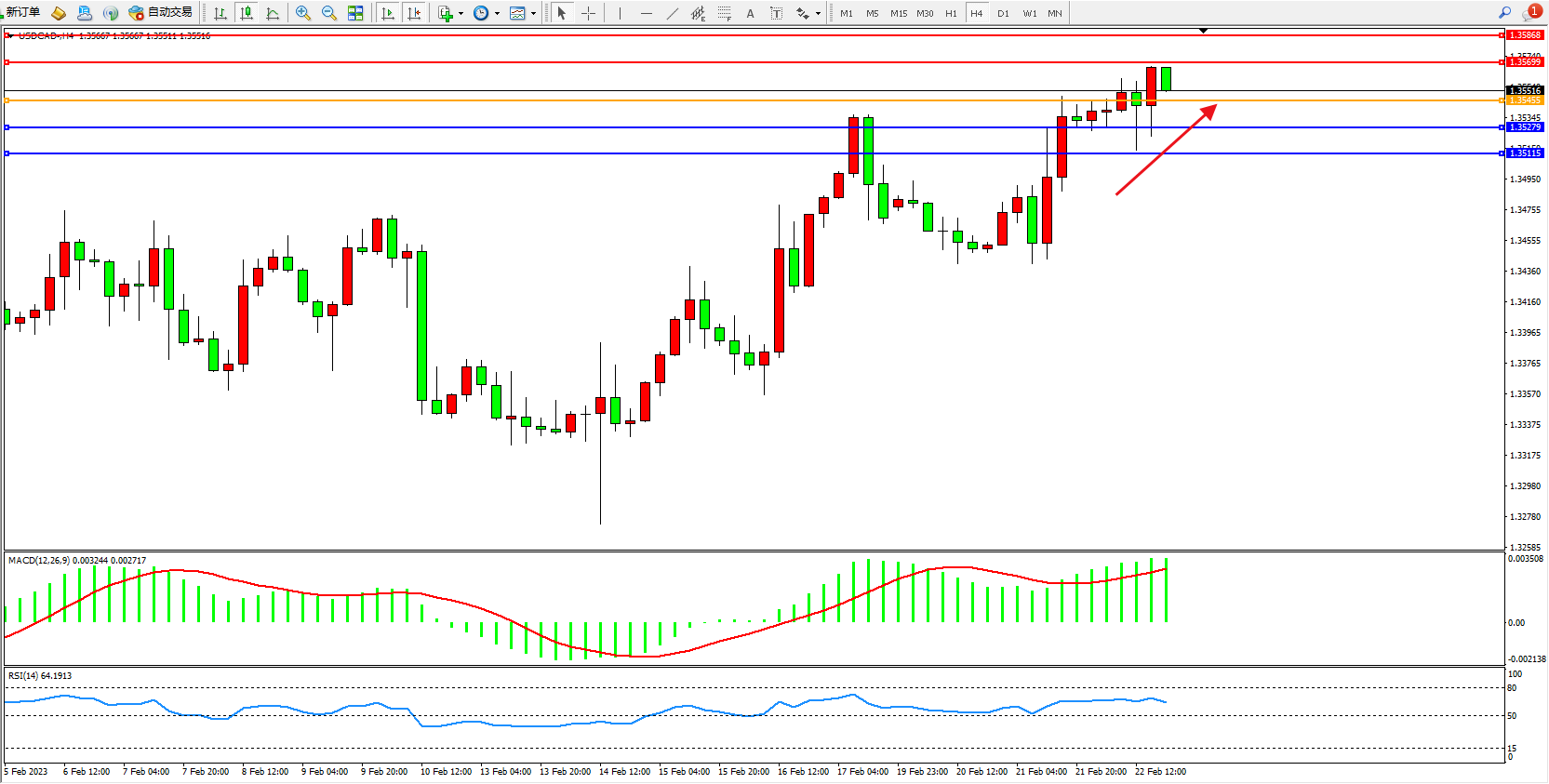Enable 自动交易 auto trading button
The height and width of the screenshot is (784, 1549).
pyautogui.click(x=161, y=12)
